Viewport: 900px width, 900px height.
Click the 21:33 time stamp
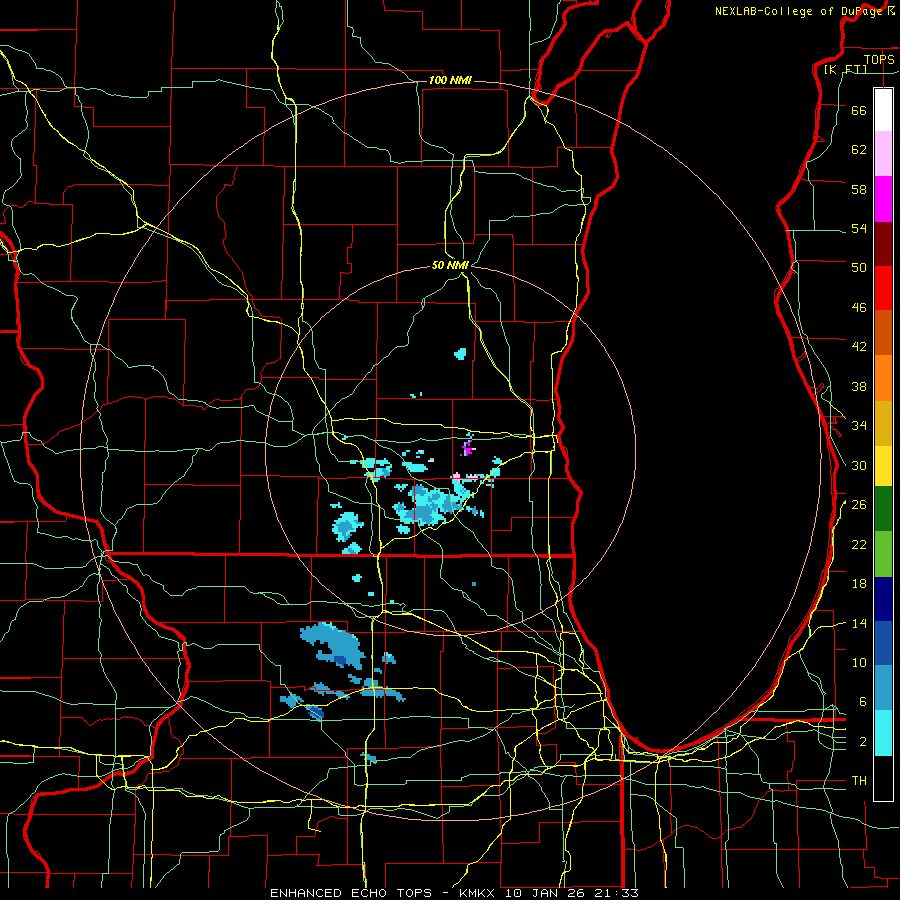618,893
